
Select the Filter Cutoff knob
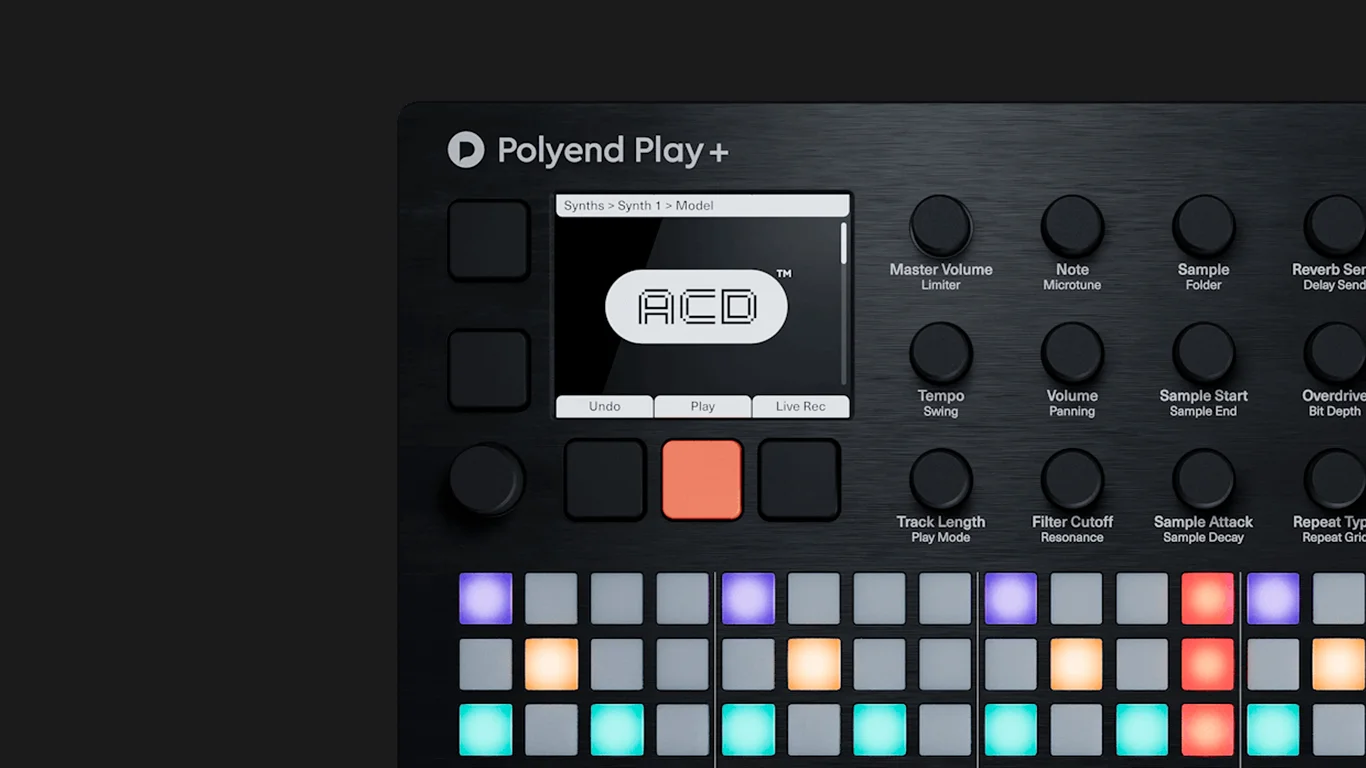(x=1072, y=479)
